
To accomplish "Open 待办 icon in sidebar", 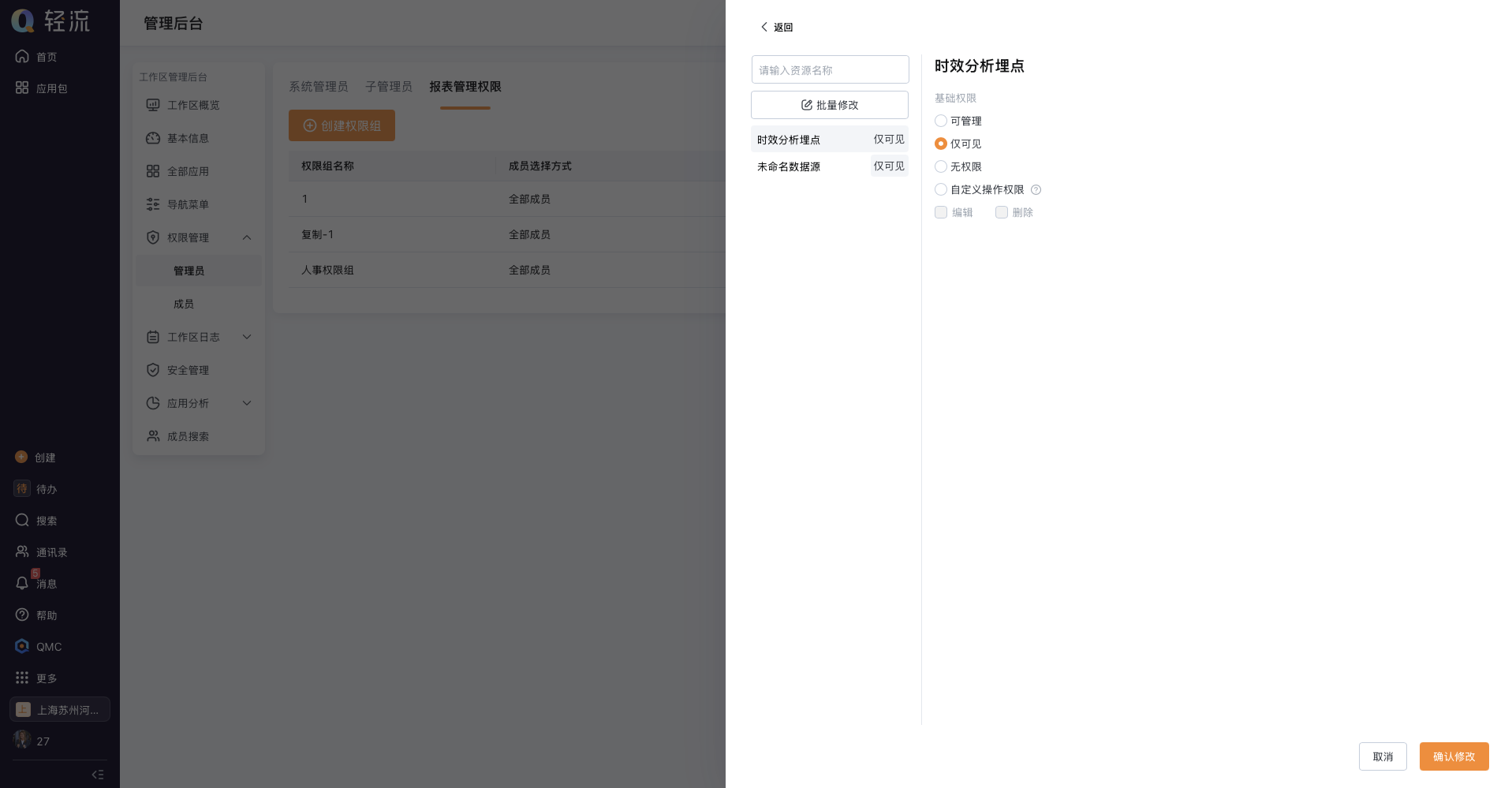I will coord(22,488).
